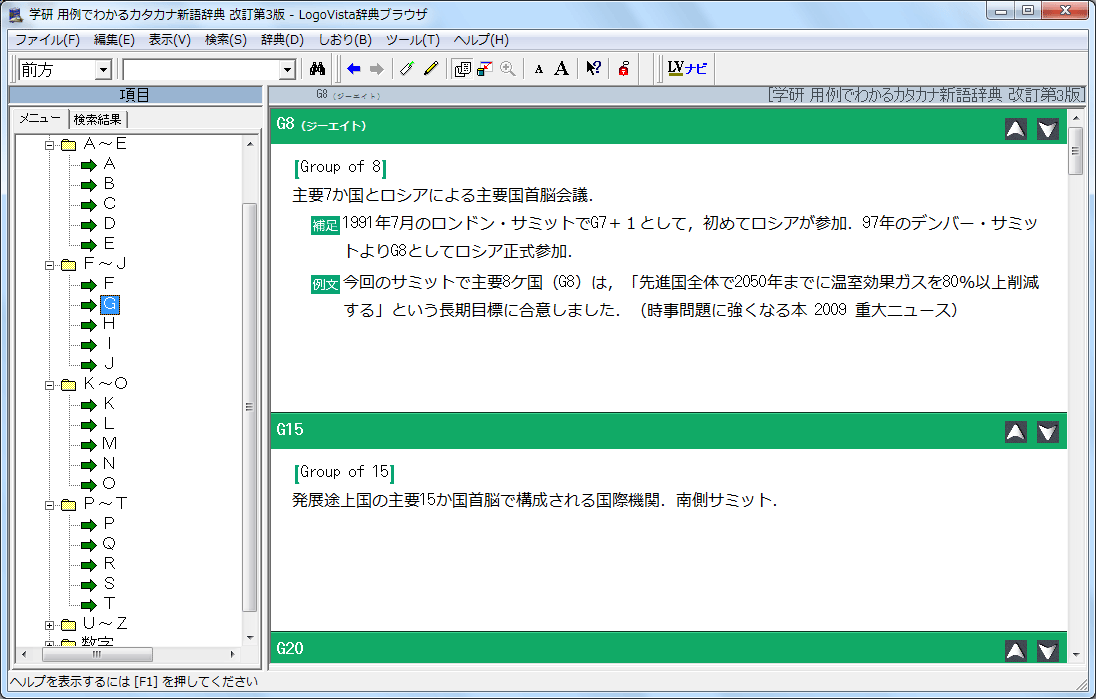Select letter M in the tree
Screen dimensions: 1096x699
[x=110, y=444]
